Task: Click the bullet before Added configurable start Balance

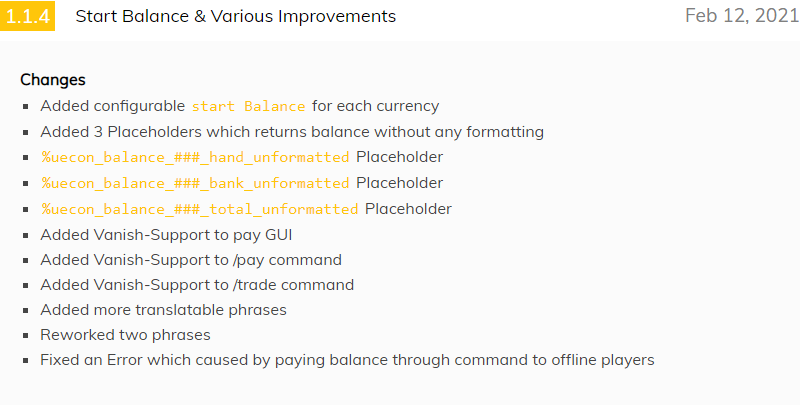Action: [x=26, y=107]
